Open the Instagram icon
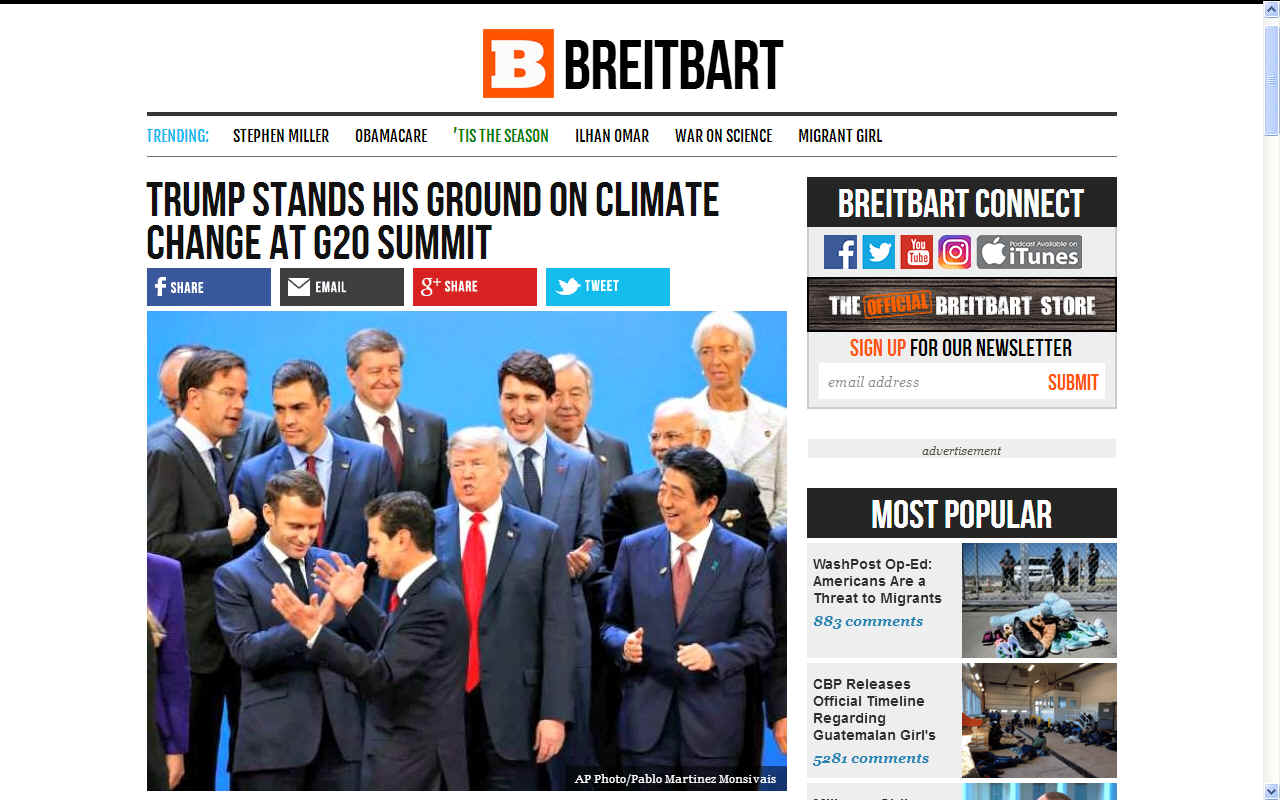This screenshot has width=1280, height=800. pos(954,252)
